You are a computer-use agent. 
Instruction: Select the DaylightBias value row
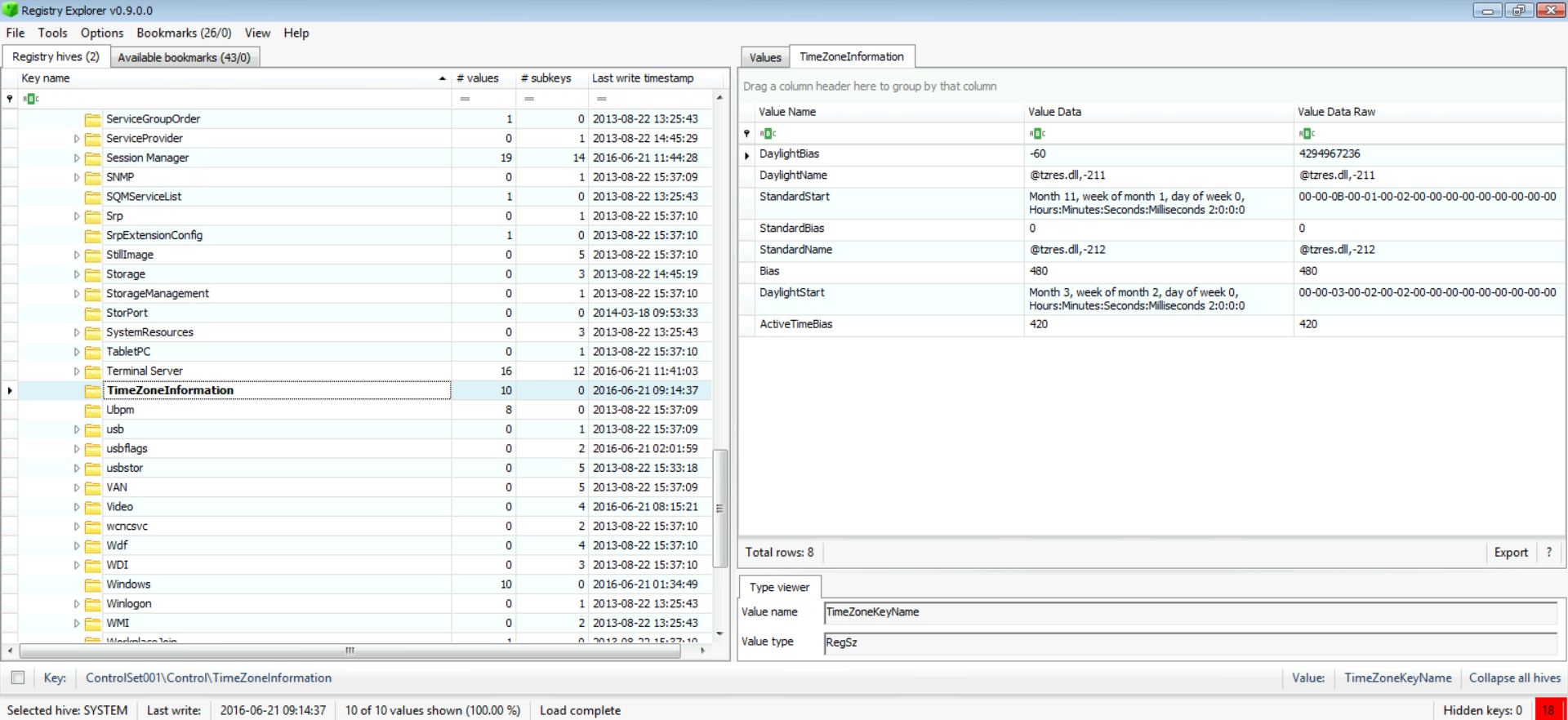(x=1152, y=154)
